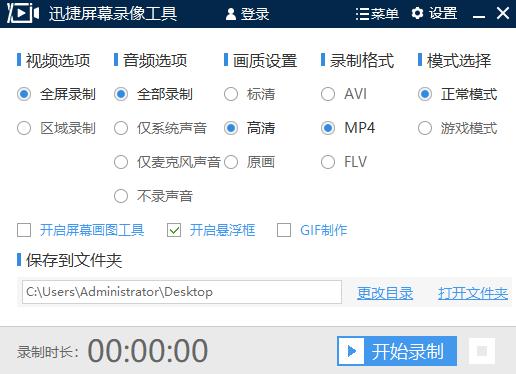
Task: Enable GIF制作 checkbox
Action: pos(284,230)
